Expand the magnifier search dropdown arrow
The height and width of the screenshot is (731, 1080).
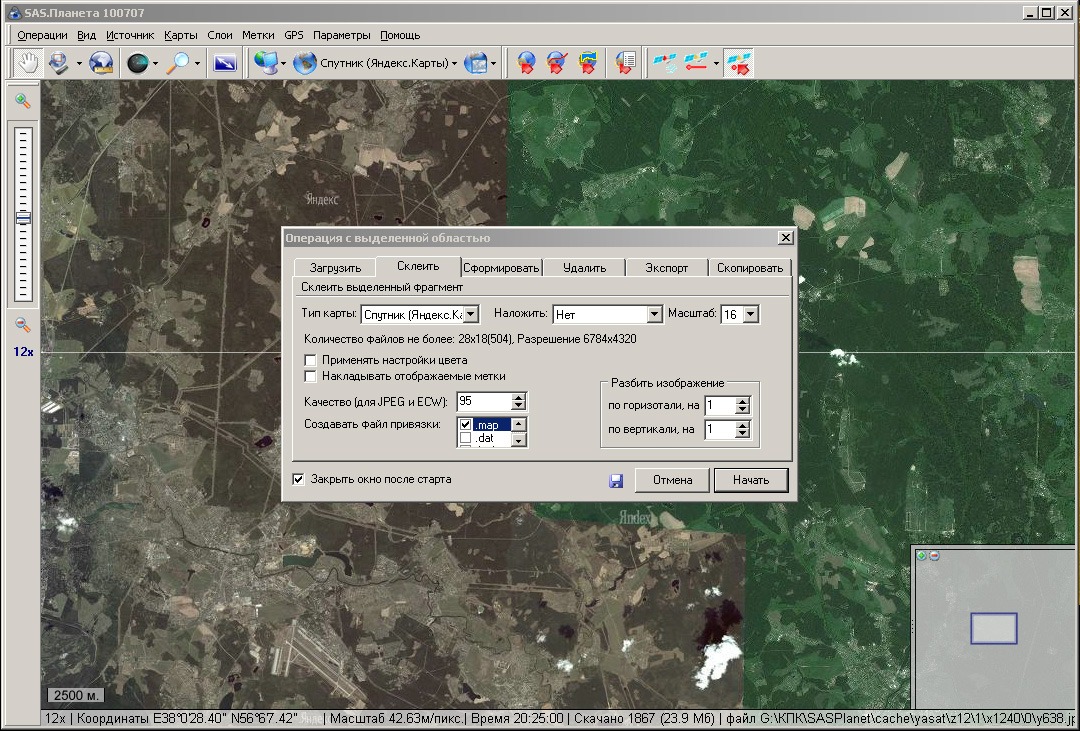tap(197, 63)
